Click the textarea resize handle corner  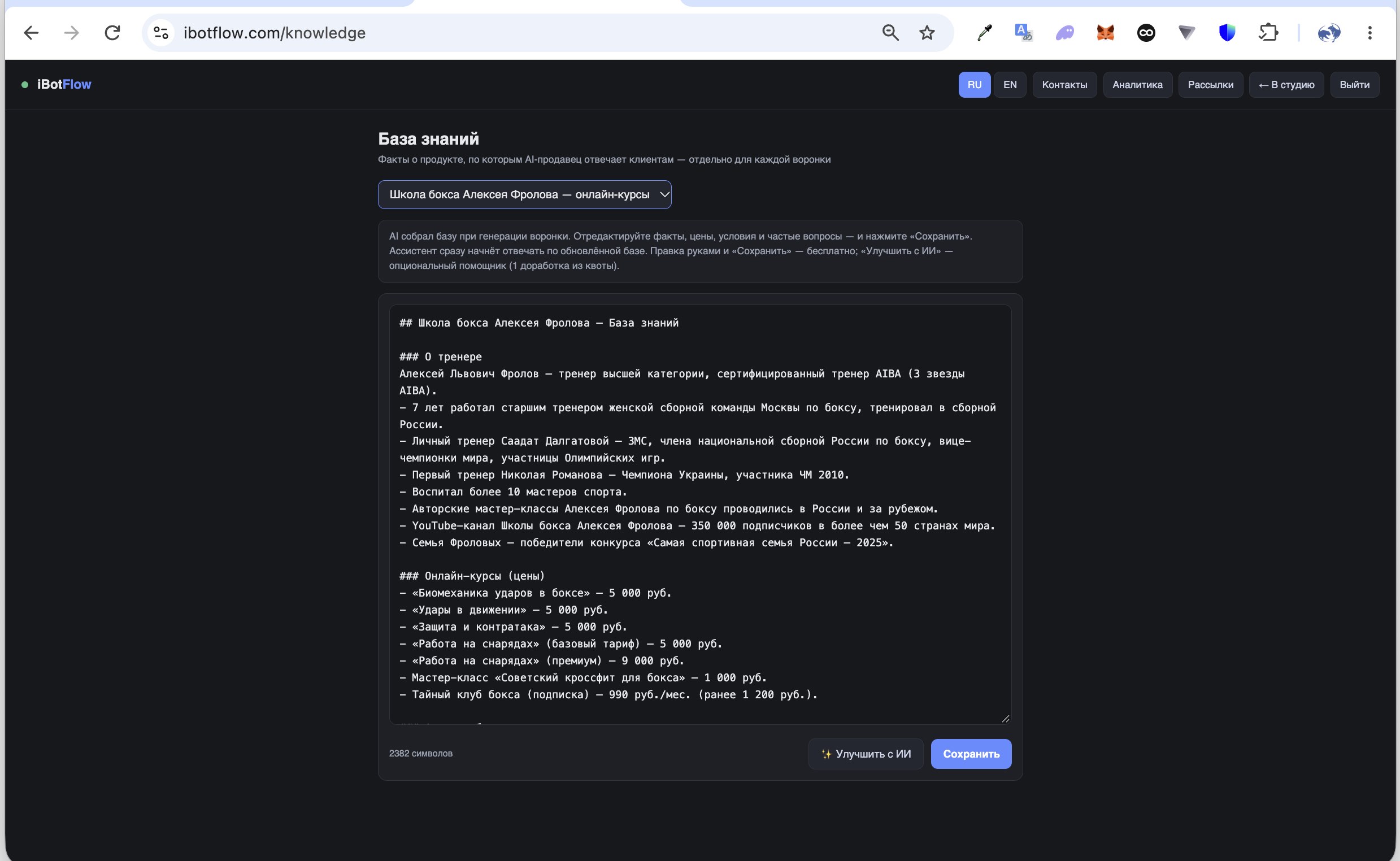[x=1006, y=719]
